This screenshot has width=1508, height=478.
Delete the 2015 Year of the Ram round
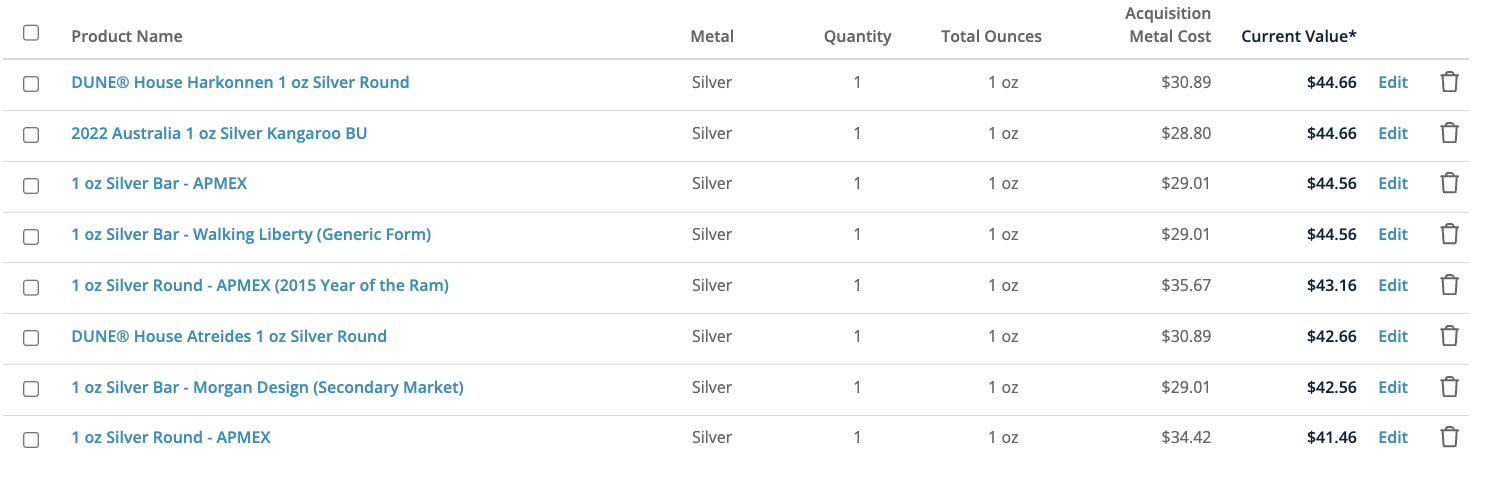pyautogui.click(x=1449, y=285)
